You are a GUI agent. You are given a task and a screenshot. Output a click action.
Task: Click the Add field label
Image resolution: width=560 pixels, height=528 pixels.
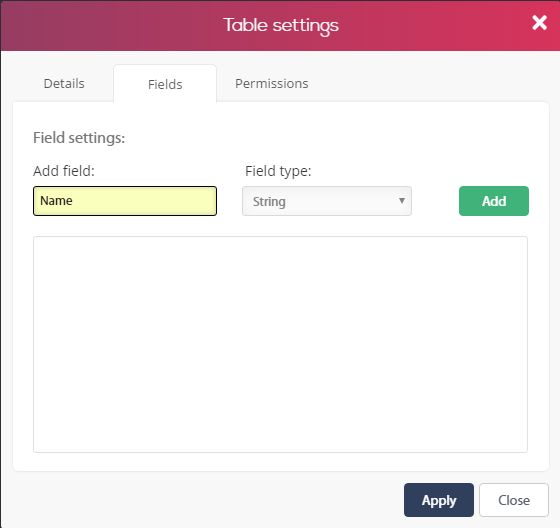pos(64,171)
